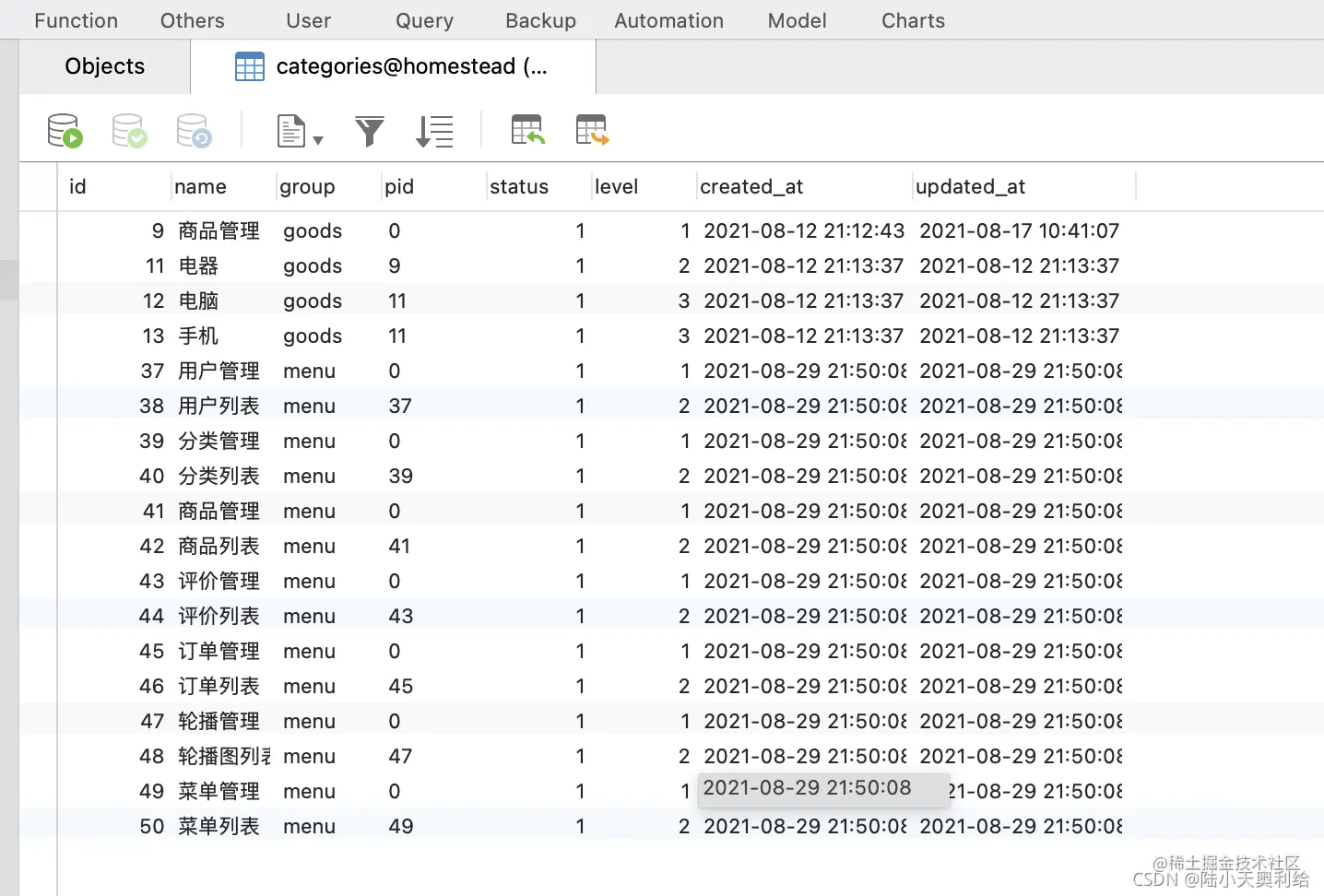Image resolution: width=1324 pixels, height=896 pixels.
Task: Click created_at cell 2021-08-12 21:12:43
Action: pyautogui.click(x=804, y=231)
